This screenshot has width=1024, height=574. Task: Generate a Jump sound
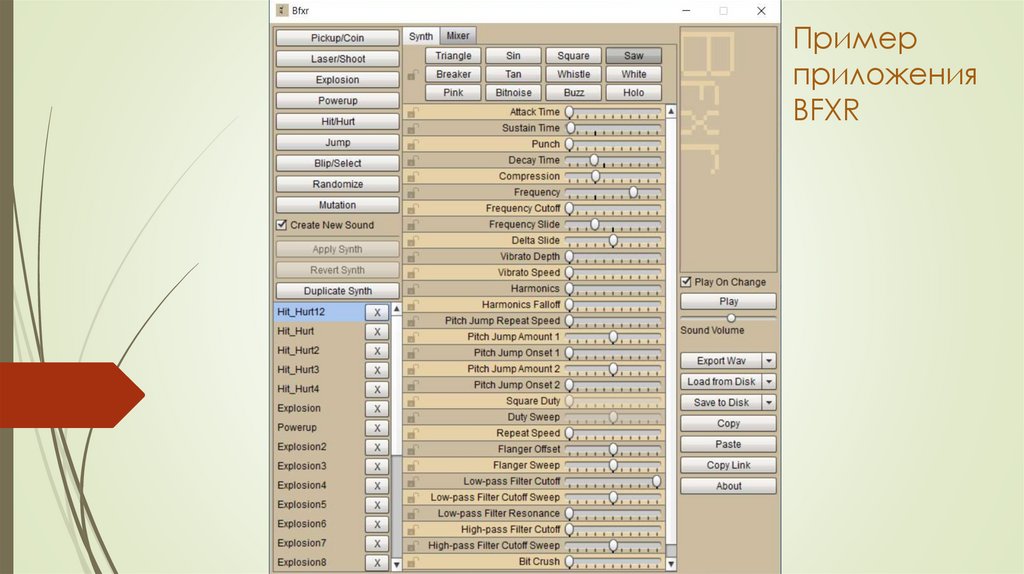pos(338,142)
